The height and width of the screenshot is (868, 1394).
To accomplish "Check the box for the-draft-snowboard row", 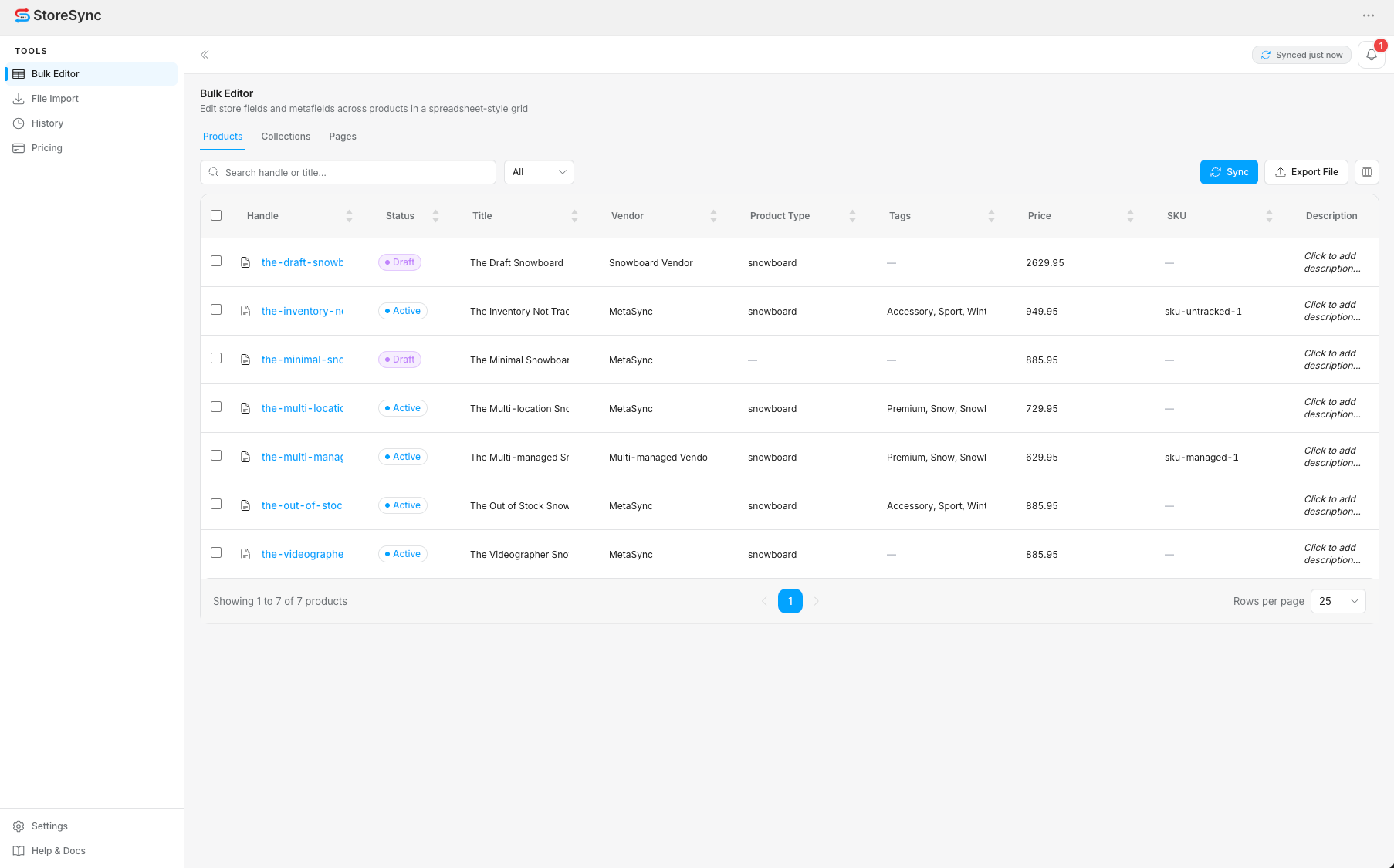I will click(x=216, y=261).
